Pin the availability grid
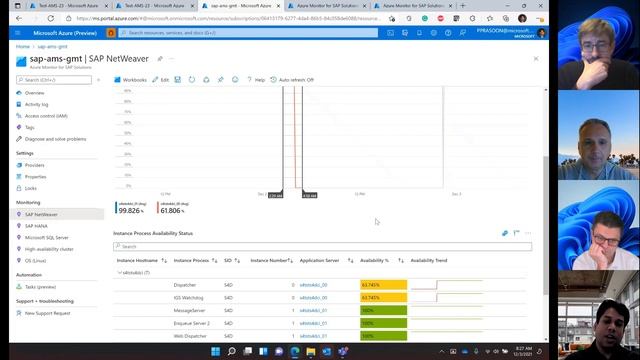640x360 pixels. (516, 233)
